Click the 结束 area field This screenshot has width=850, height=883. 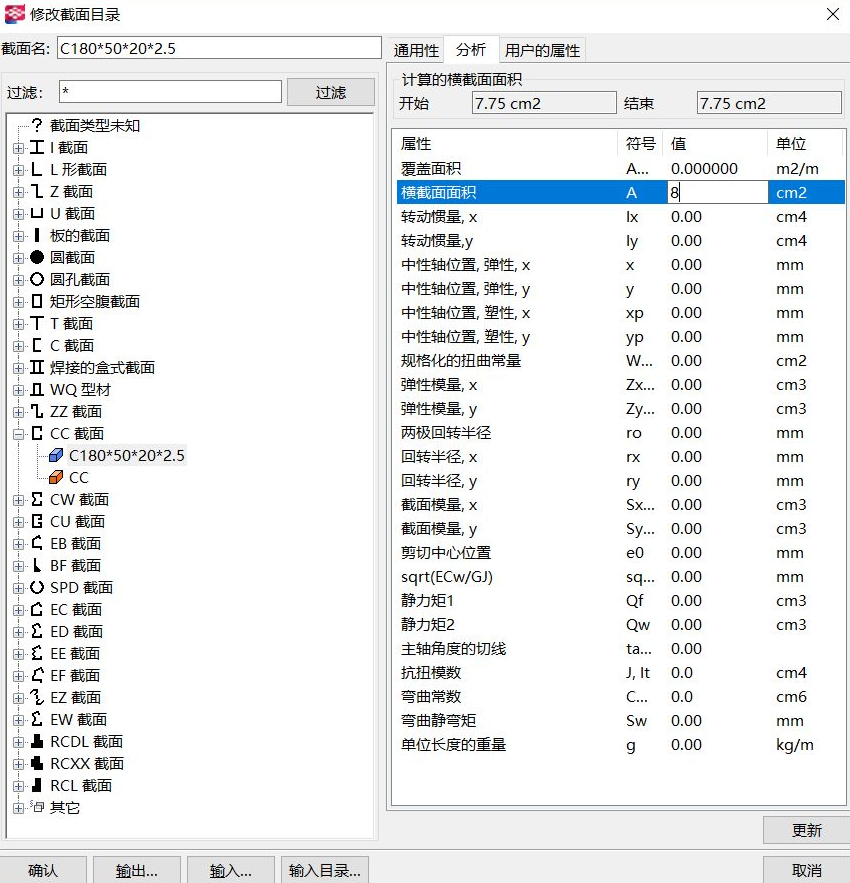click(769, 103)
